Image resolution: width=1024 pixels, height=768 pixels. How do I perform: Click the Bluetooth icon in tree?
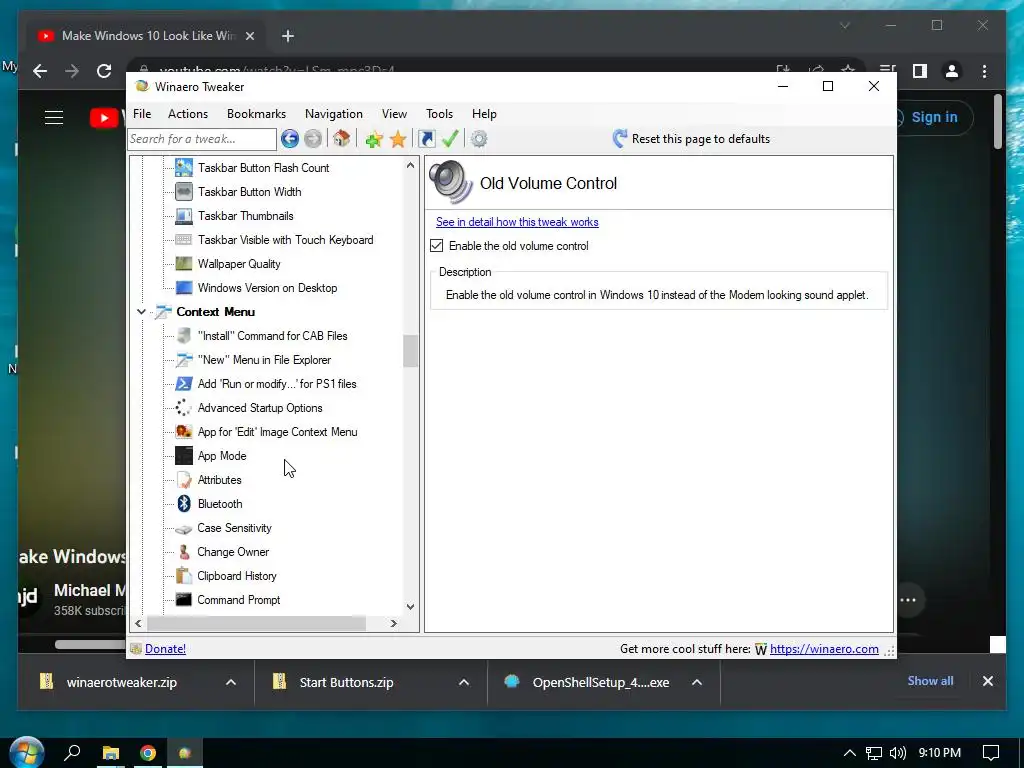pos(184,504)
